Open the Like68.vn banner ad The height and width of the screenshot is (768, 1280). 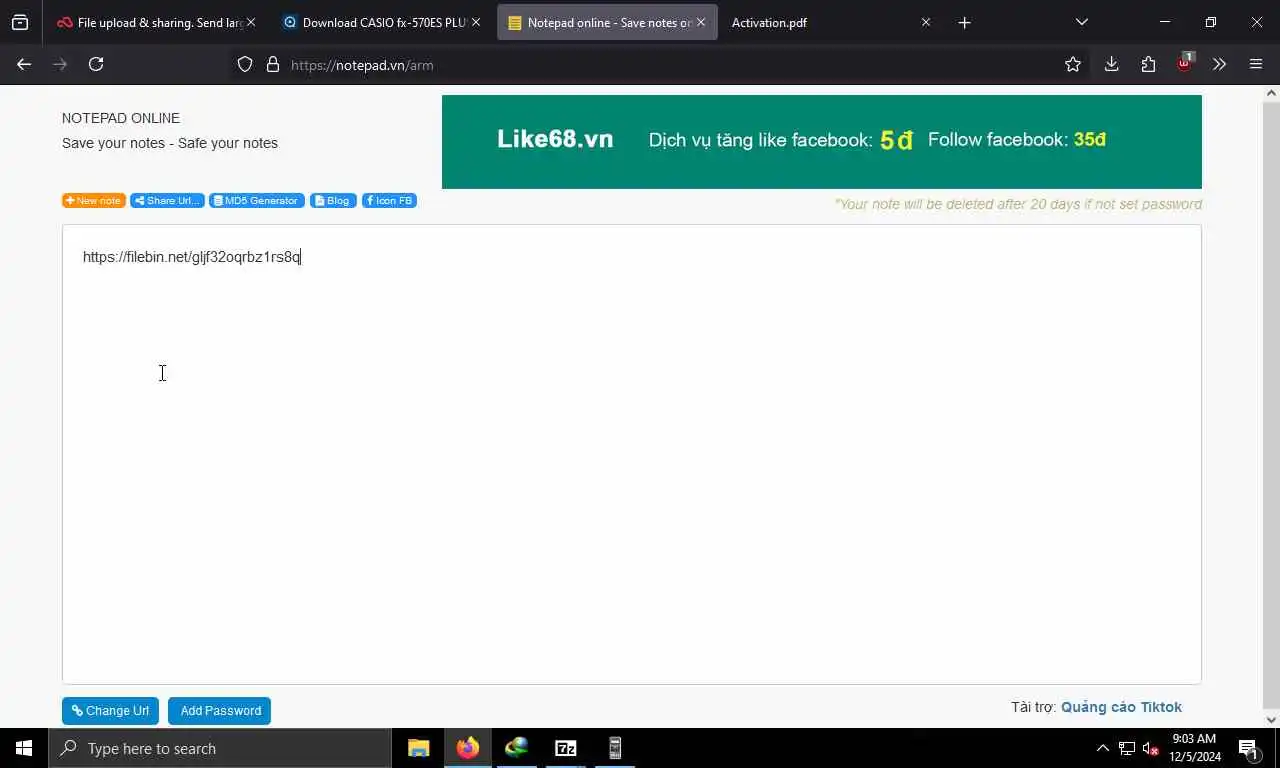pyautogui.click(x=821, y=142)
